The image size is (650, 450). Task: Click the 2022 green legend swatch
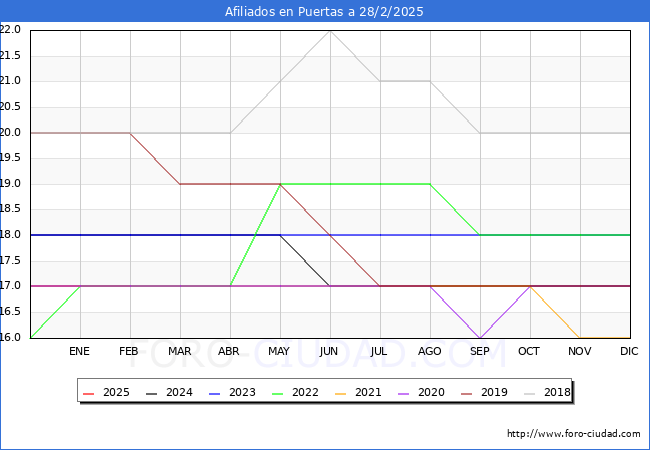[x=278, y=393]
